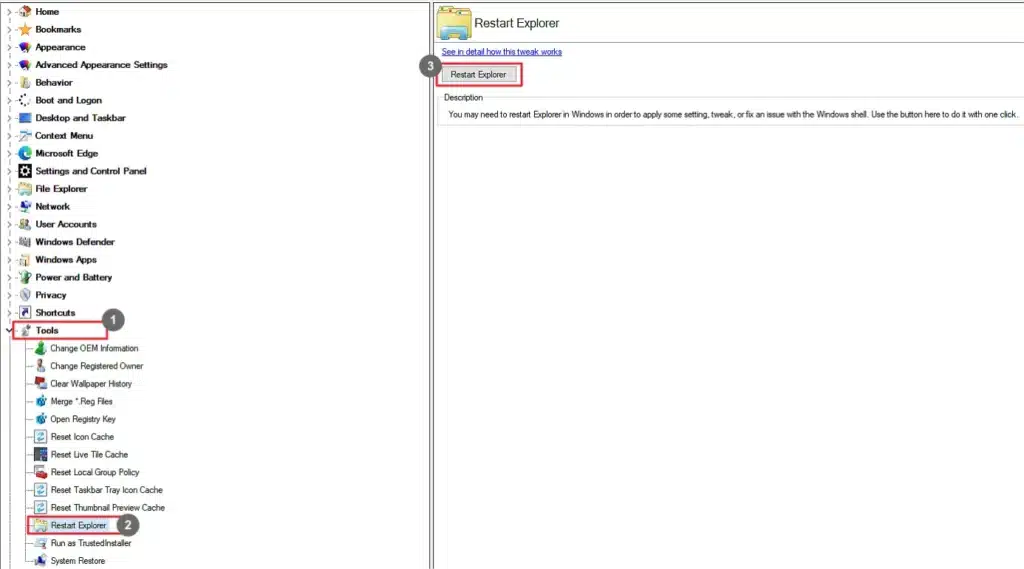Click the File Explorer folder icon

[25, 189]
